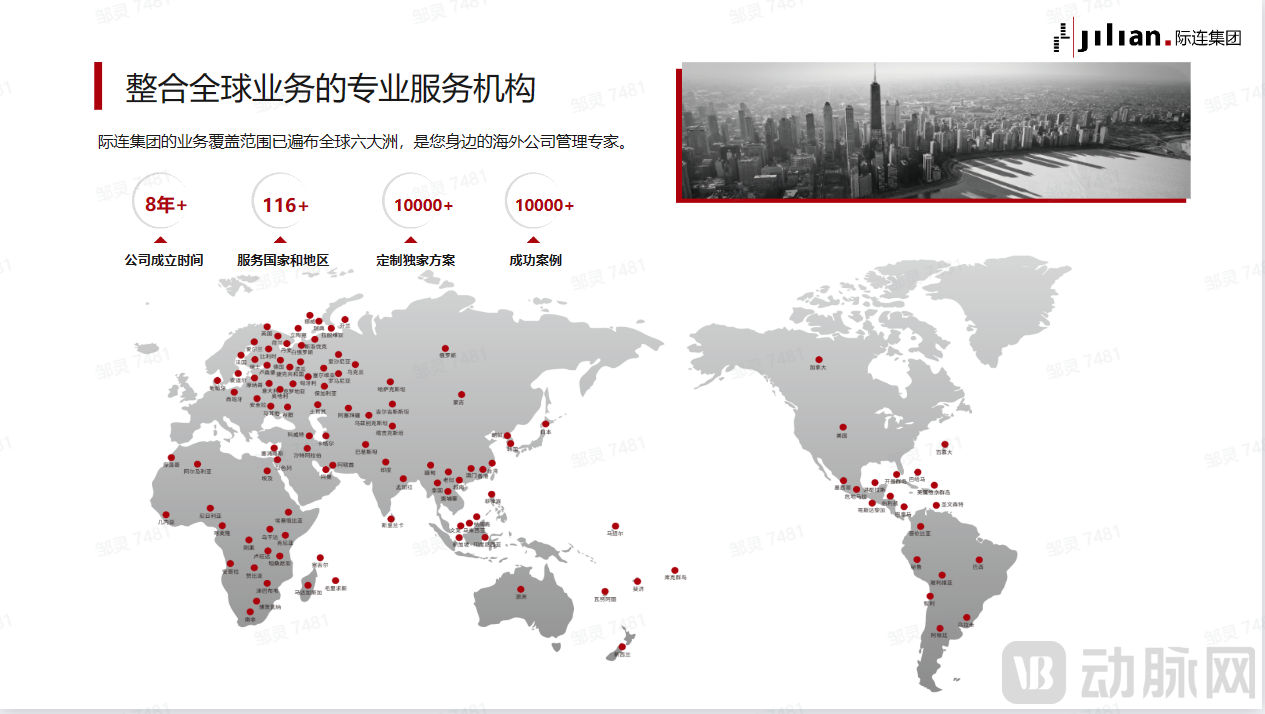Click the Jilian 际连集团 logo
Image resolution: width=1265 pixels, height=714 pixels.
coord(1147,38)
